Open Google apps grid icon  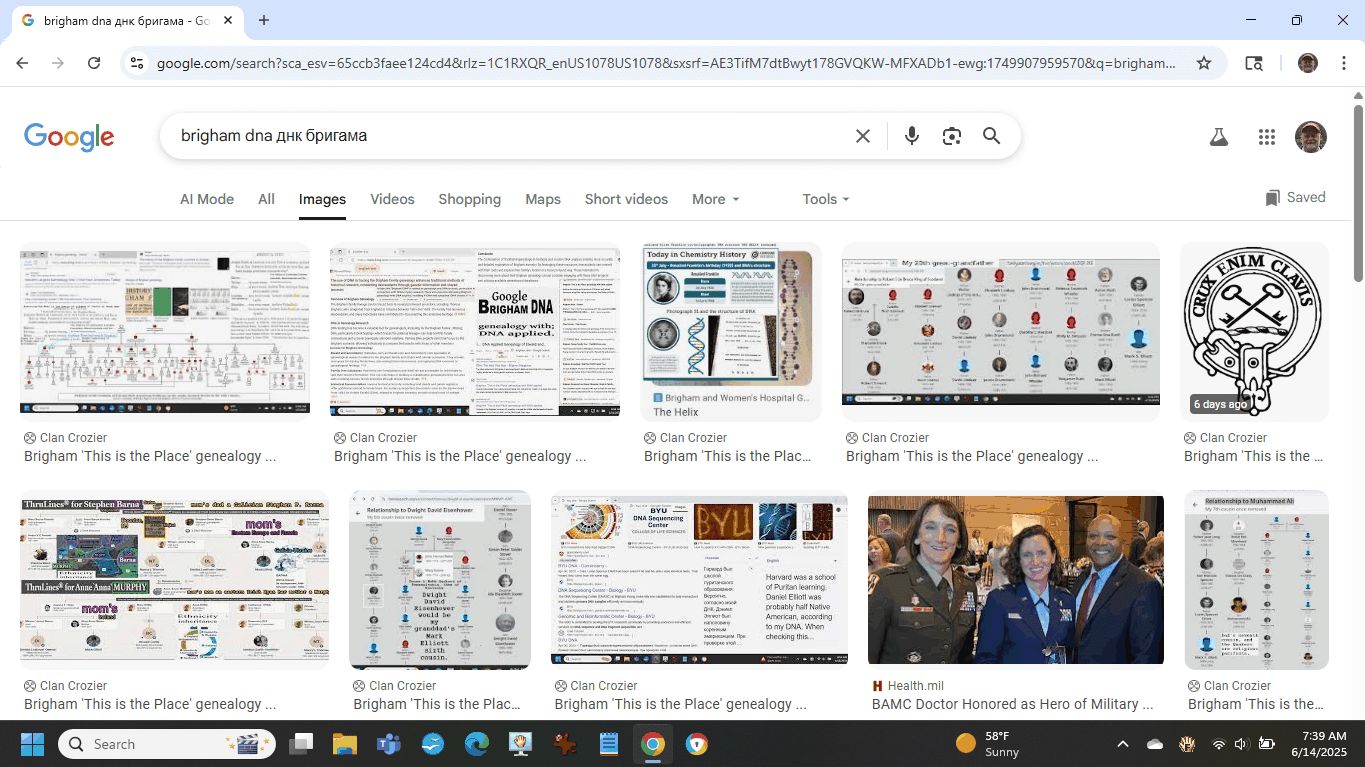[1266, 137]
